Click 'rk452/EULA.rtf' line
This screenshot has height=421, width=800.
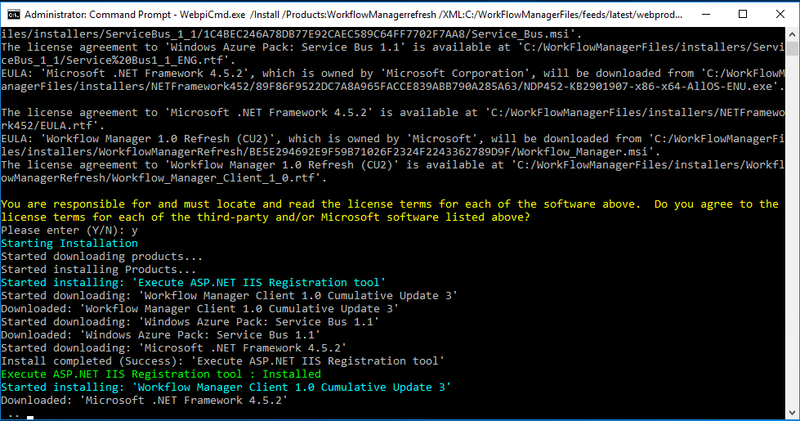pos(53,126)
